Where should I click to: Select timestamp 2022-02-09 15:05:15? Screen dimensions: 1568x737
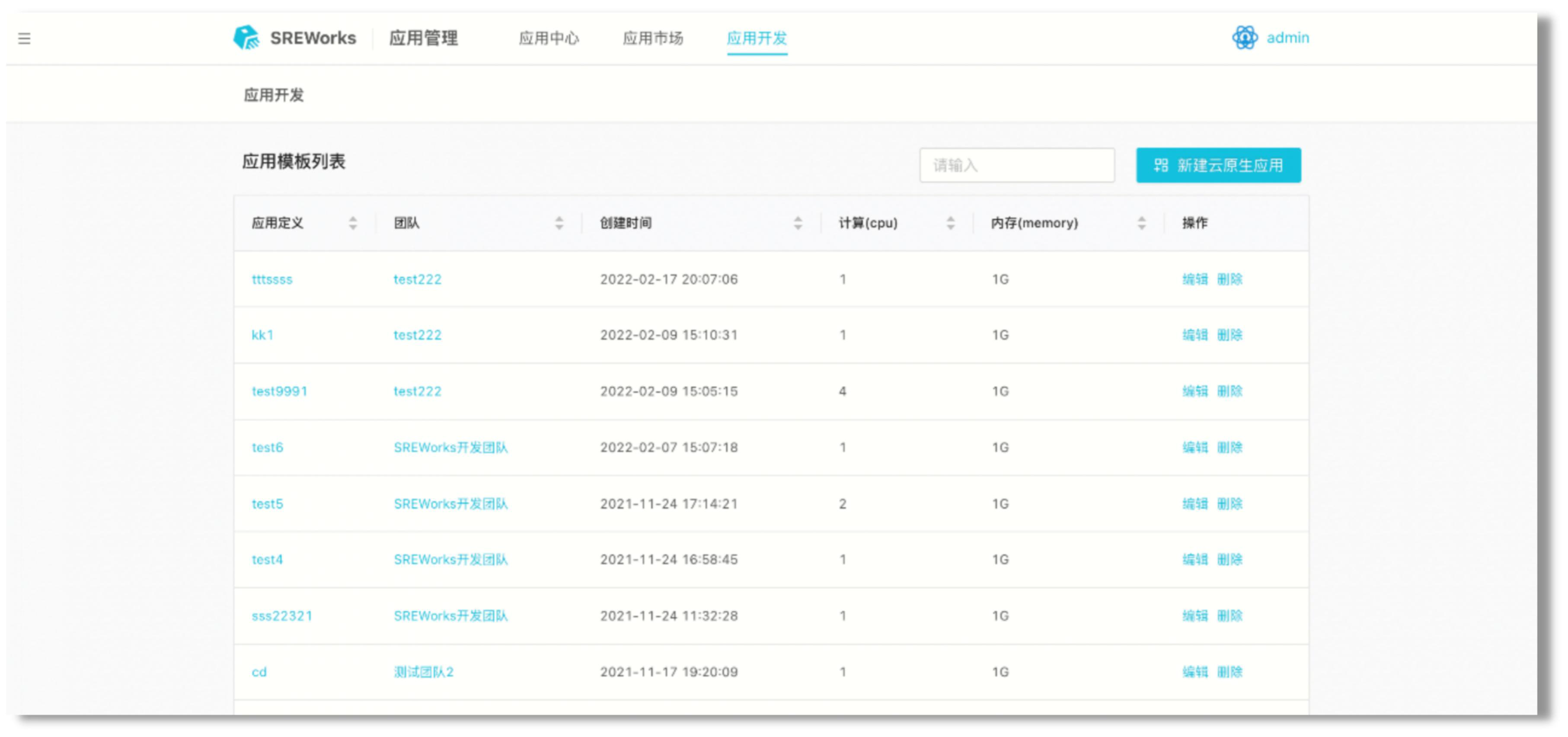coord(669,391)
